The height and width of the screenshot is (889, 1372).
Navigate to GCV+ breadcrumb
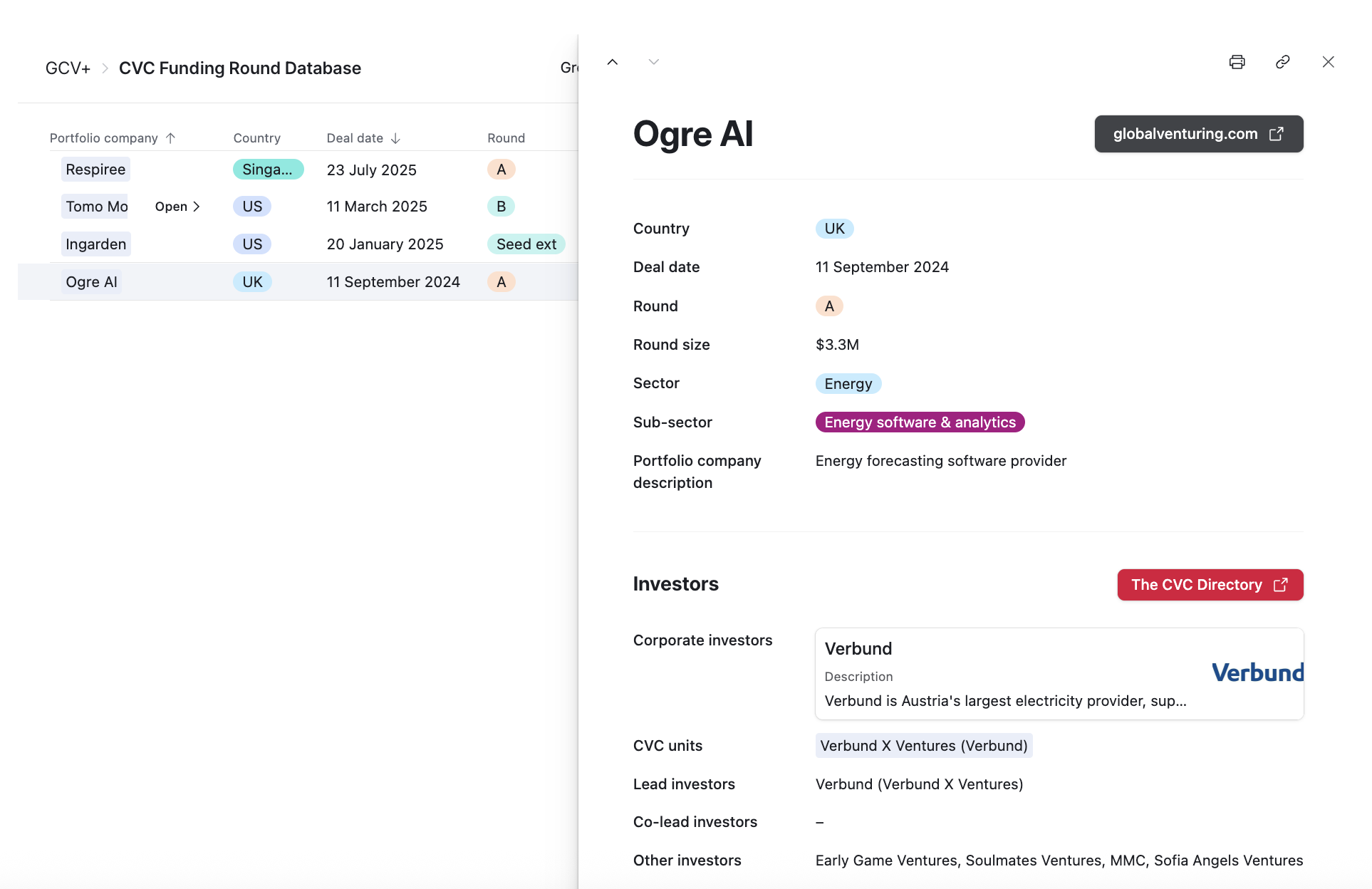pyautogui.click(x=68, y=68)
